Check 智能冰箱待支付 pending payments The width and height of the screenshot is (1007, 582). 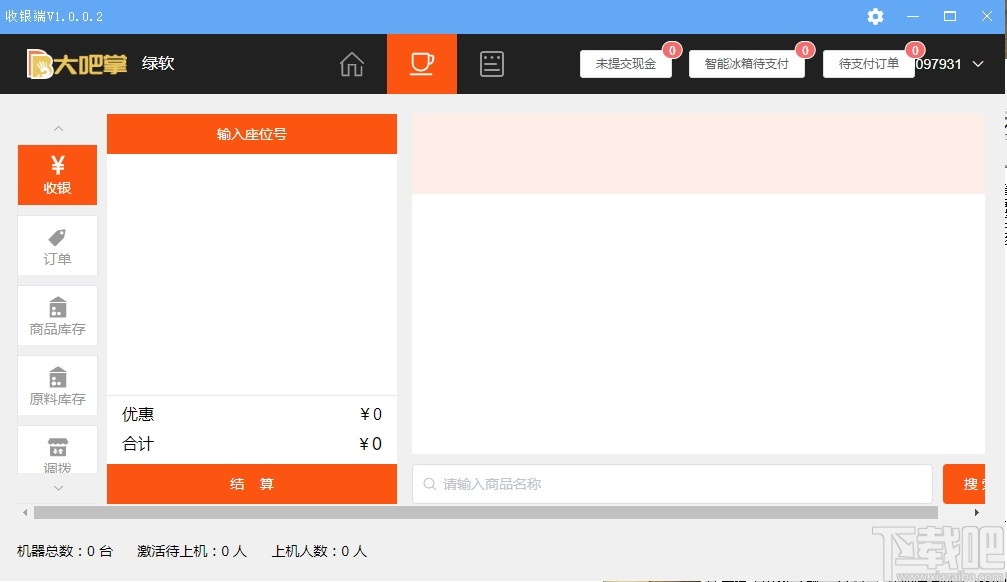(x=747, y=63)
